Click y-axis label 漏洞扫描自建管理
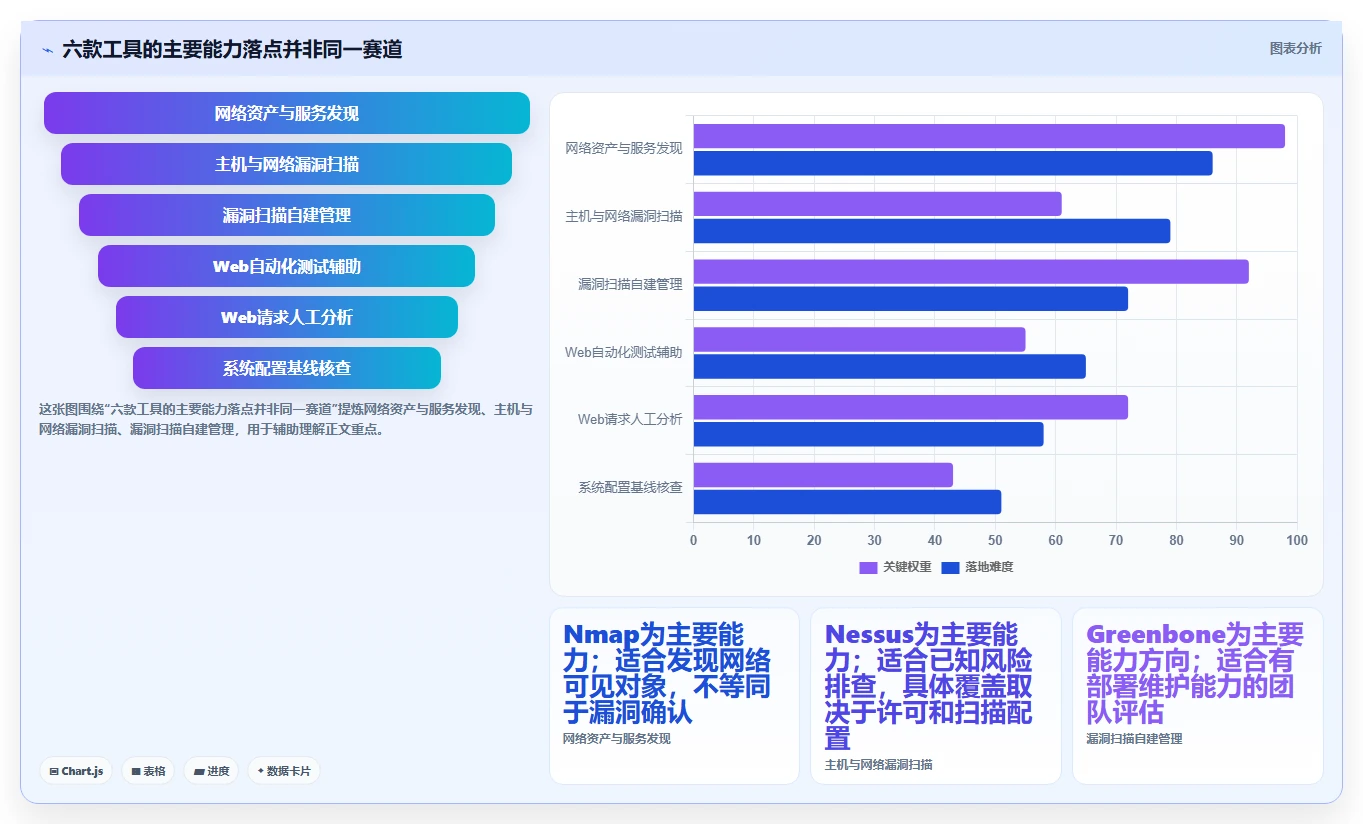The width and height of the screenshot is (1363, 824). point(630,284)
